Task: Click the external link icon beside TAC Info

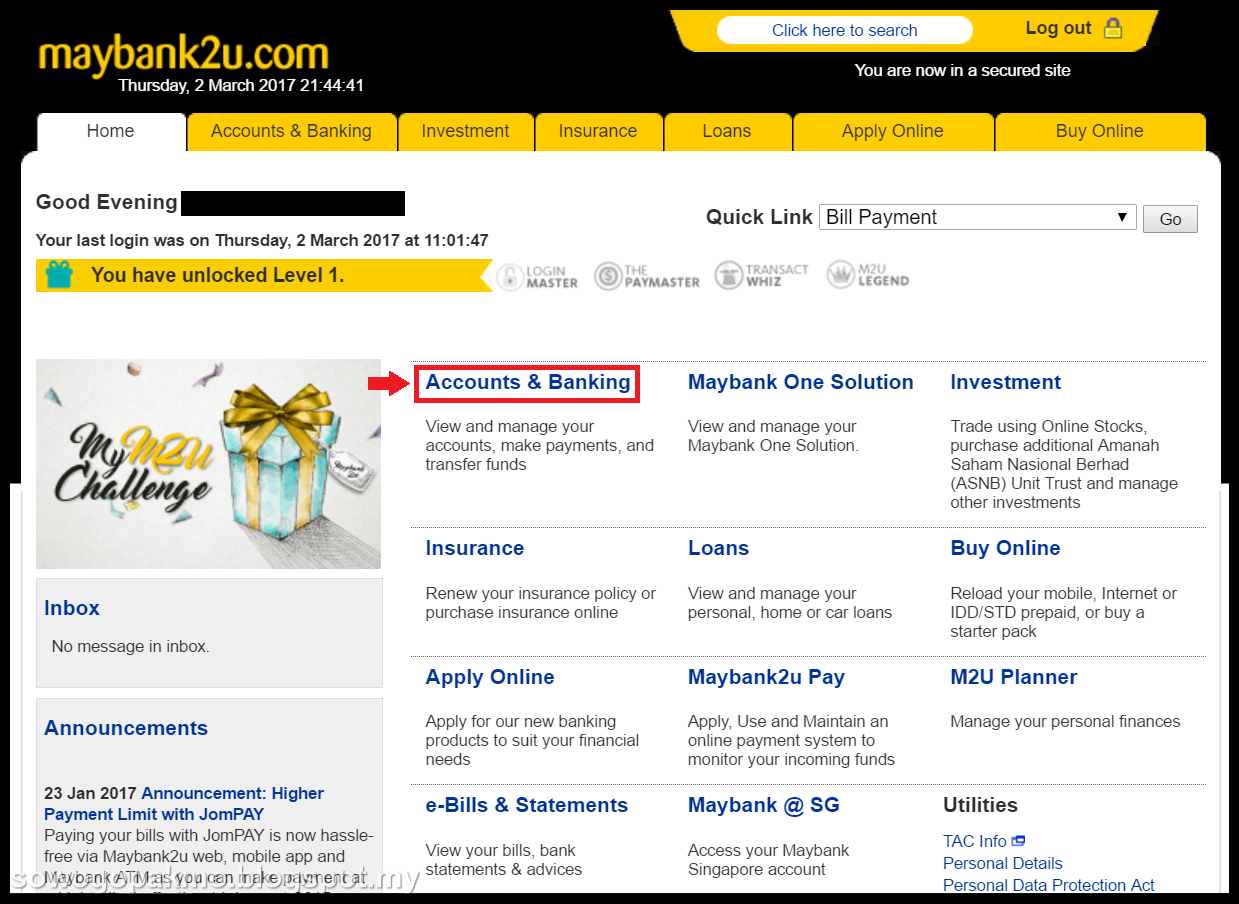Action: (x=1018, y=841)
